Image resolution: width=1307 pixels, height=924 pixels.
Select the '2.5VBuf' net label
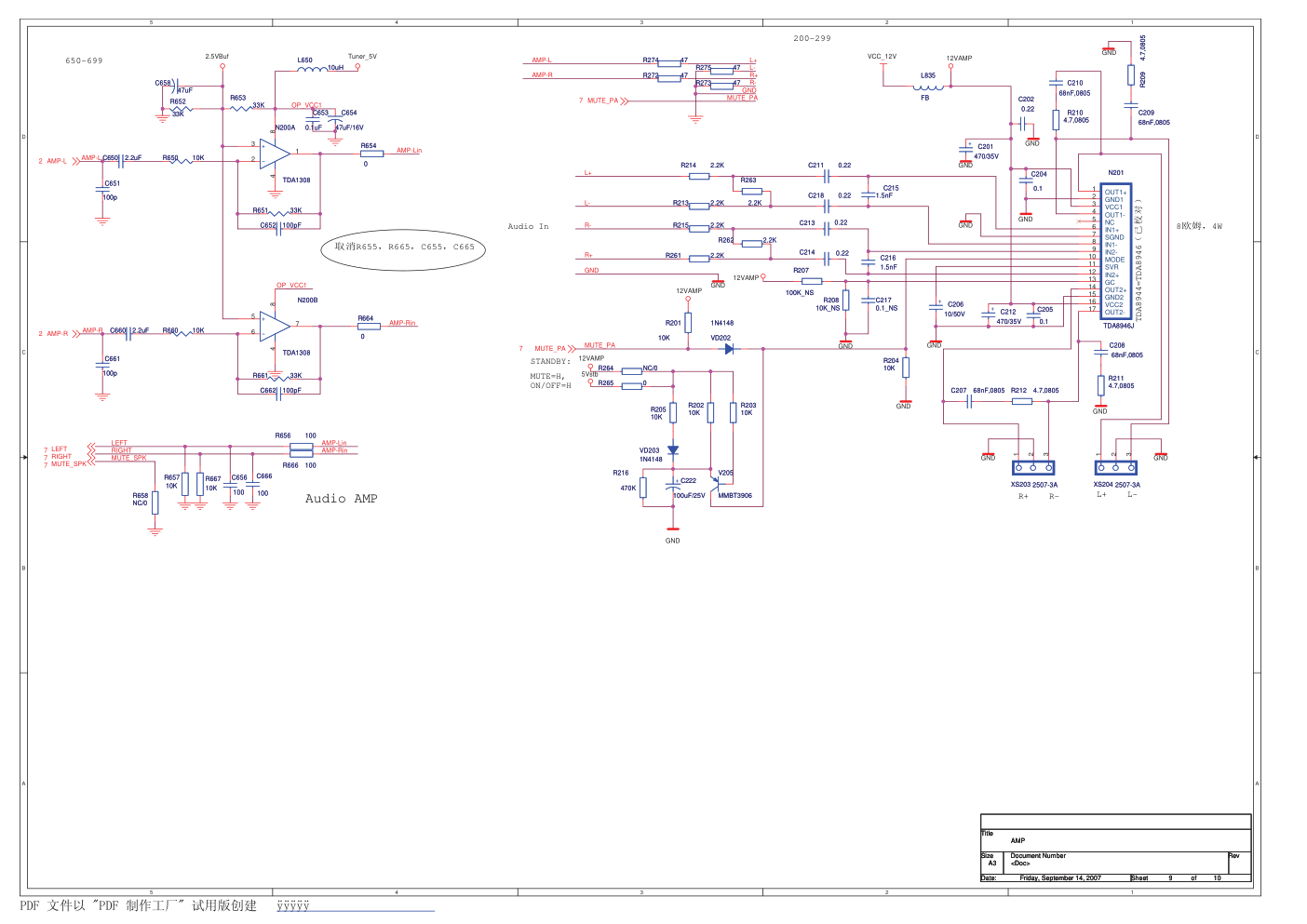point(217,57)
